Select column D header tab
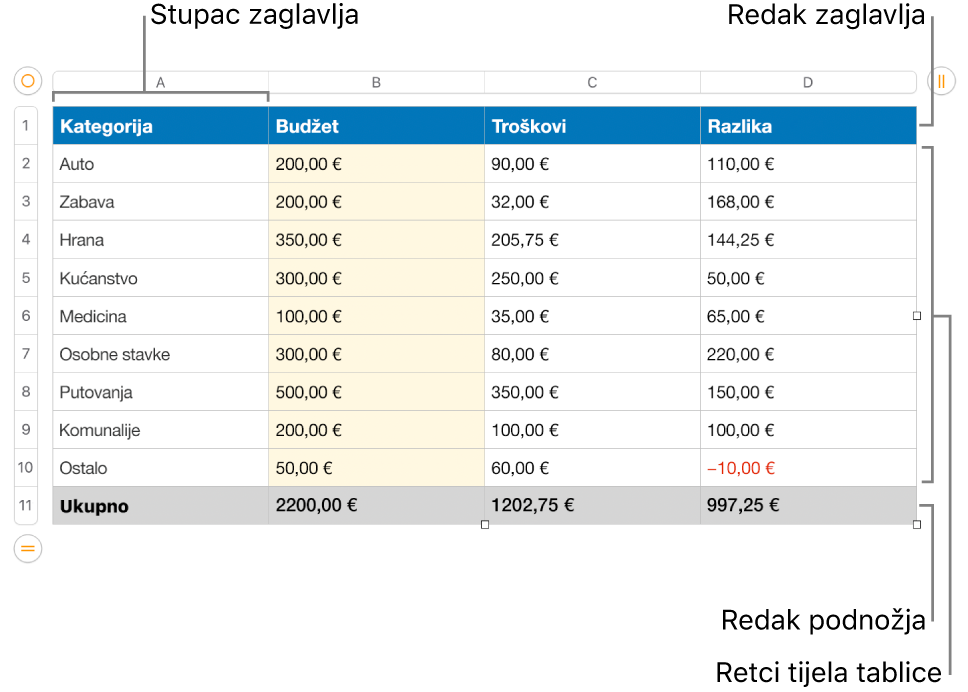The height and width of the screenshot is (692, 968). pos(808,82)
